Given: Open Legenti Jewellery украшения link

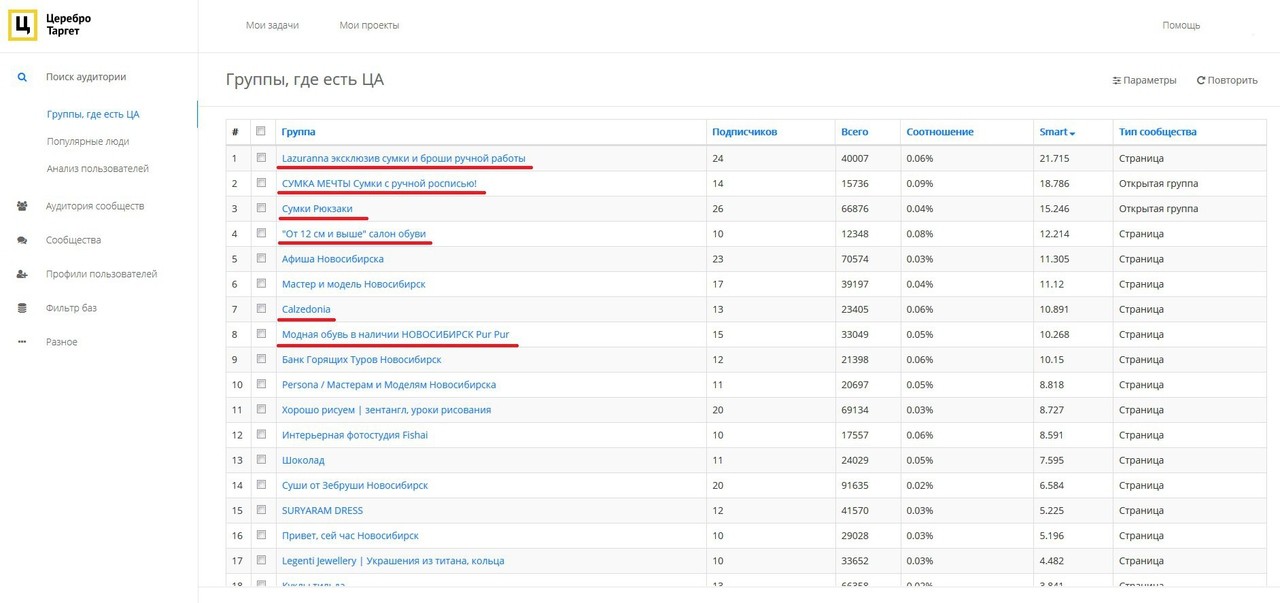Looking at the screenshot, I should pyautogui.click(x=393, y=561).
